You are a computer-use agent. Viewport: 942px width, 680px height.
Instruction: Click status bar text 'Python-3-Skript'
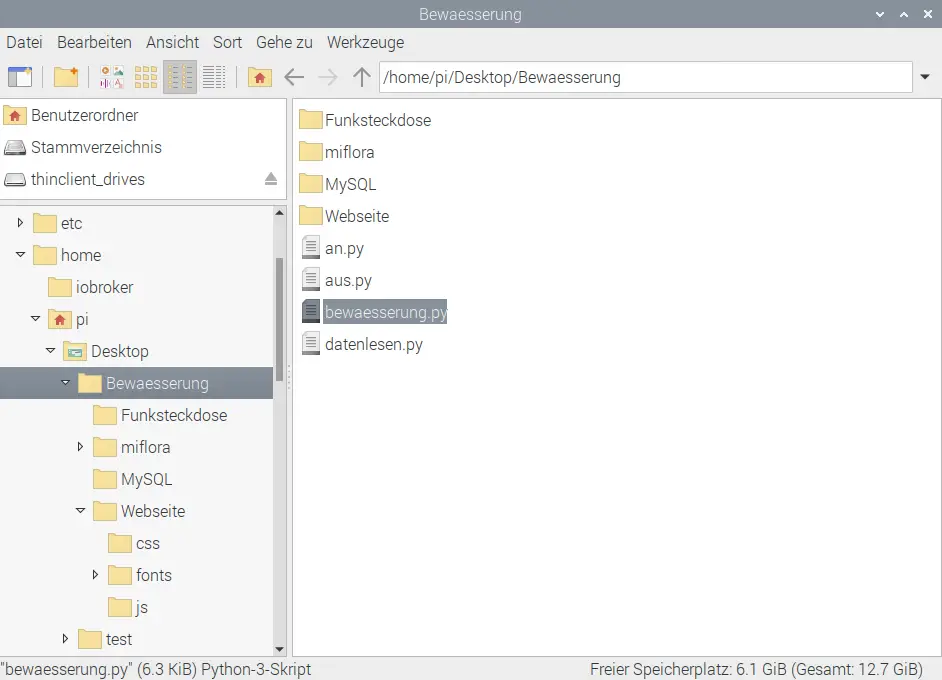pyautogui.click(x=256, y=669)
